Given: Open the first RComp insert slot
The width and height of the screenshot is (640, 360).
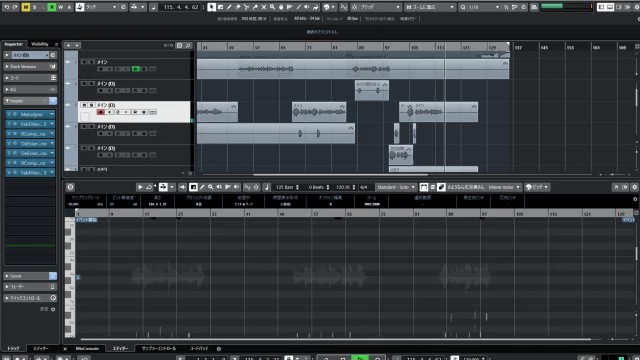Looking at the screenshot, I should tap(30, 134).
